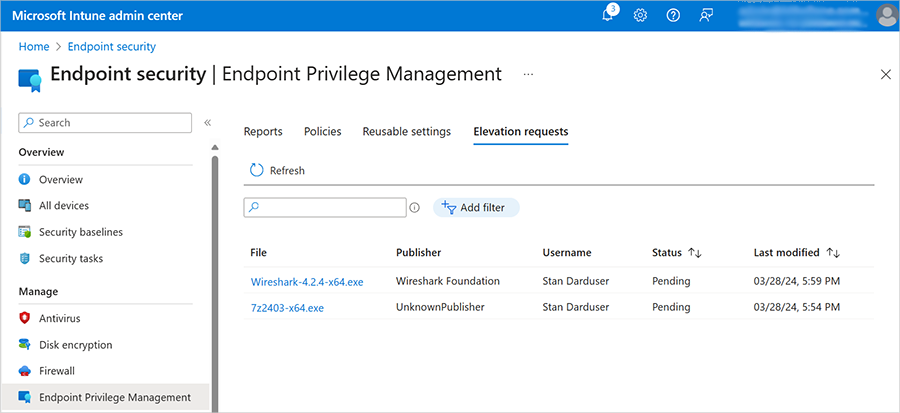900x413 pixels.
Task: Open the help question mark icon
Action: click(673, 15)
